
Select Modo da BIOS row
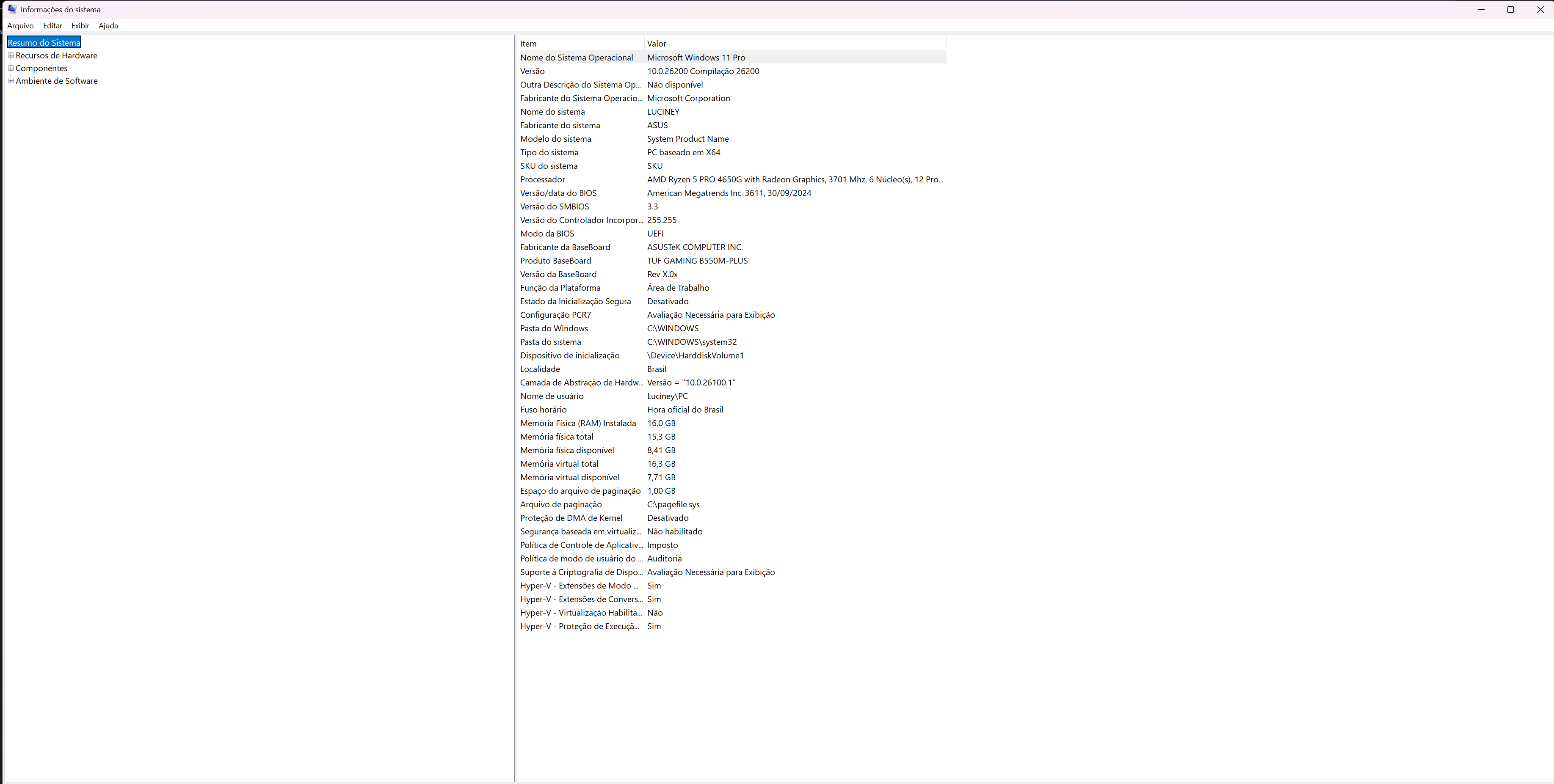(x=732, y=234)
